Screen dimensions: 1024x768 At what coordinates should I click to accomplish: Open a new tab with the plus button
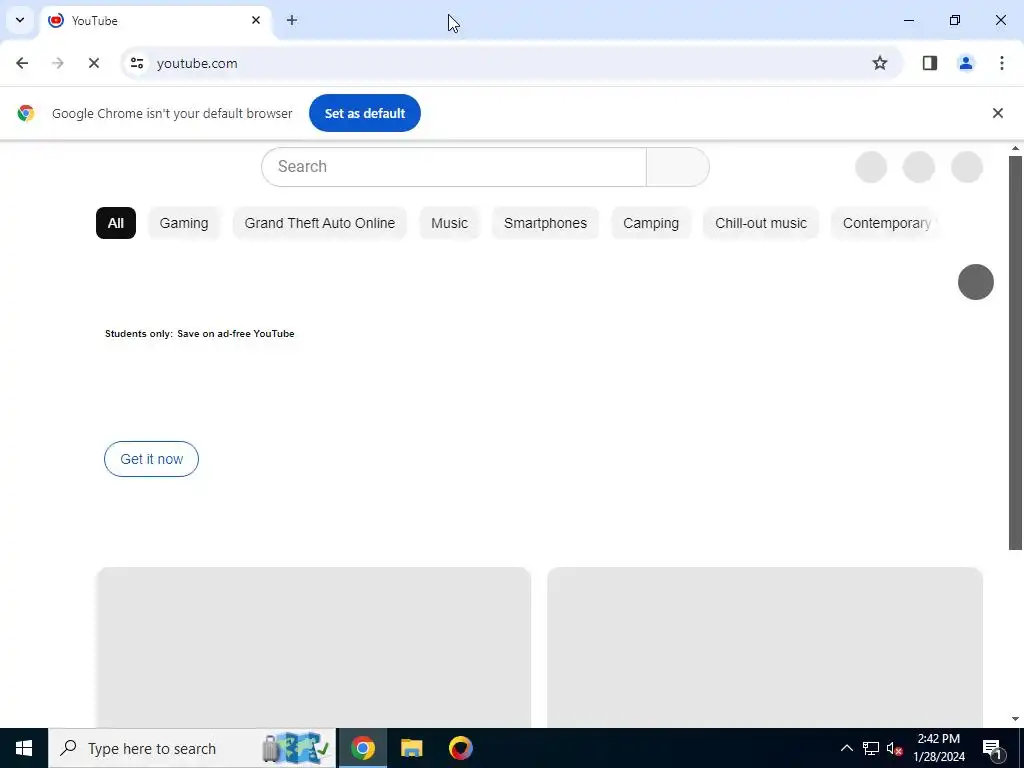click(292, 20)
